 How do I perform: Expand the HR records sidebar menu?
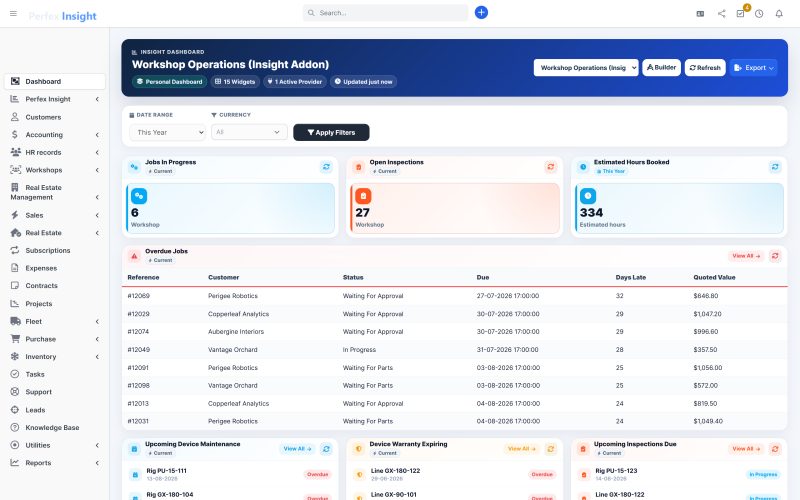point(54,152)
